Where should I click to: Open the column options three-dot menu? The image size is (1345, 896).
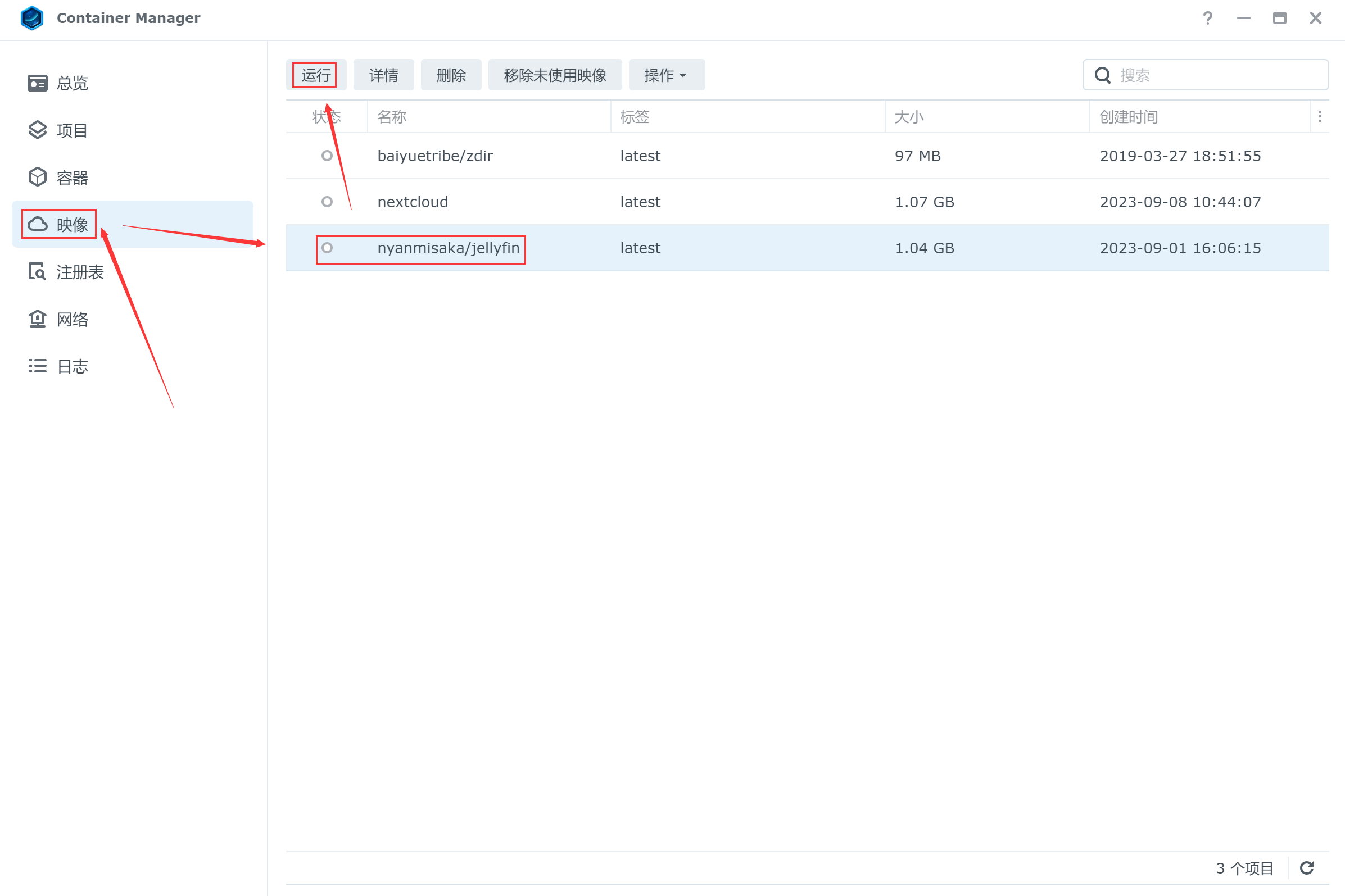[1320, 117]
